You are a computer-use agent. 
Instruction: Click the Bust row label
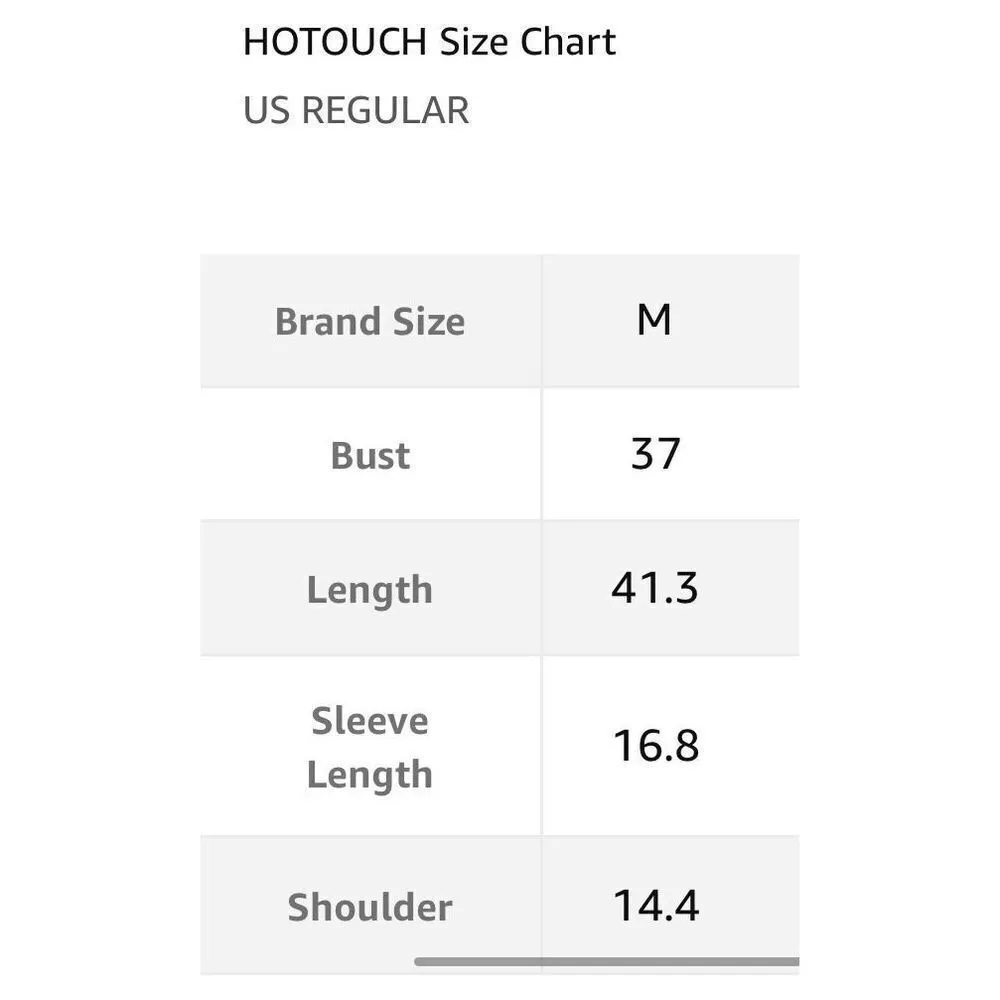click(x=370, y=456)
